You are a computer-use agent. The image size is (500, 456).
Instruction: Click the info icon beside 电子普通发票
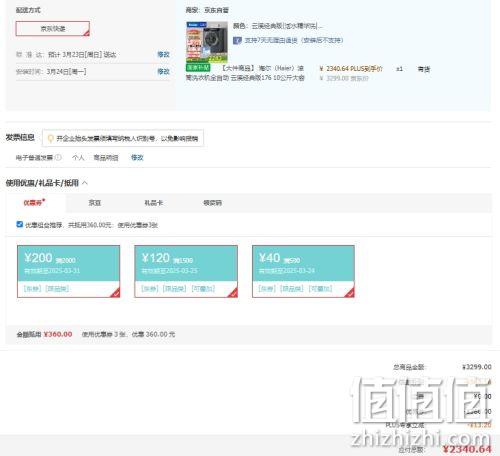[x=58, y=157]
